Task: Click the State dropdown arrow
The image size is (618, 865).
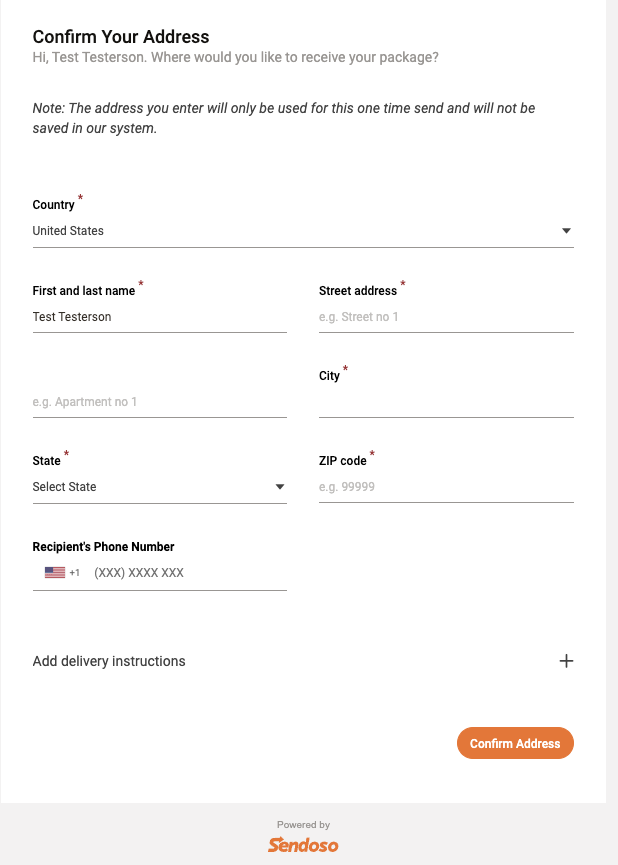Action: coord(280,487)
